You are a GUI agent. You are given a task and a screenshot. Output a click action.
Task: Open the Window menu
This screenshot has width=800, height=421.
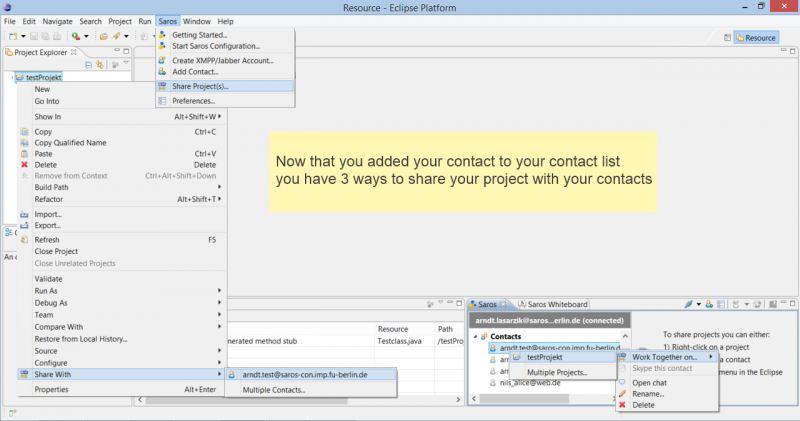click(196, 21)
